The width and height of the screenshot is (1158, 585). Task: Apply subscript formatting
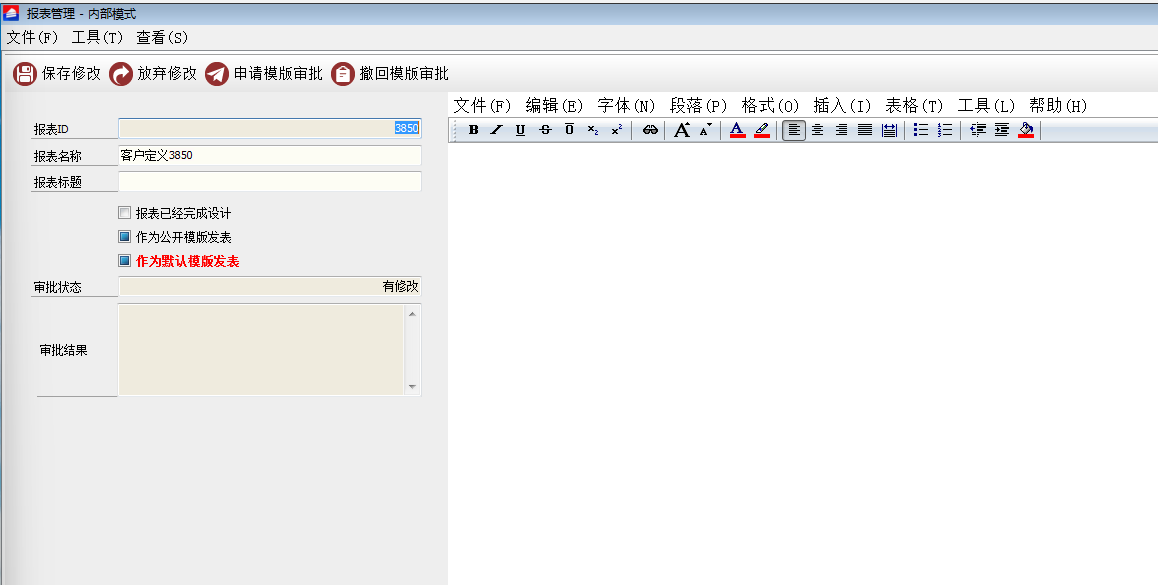point(593,130)
